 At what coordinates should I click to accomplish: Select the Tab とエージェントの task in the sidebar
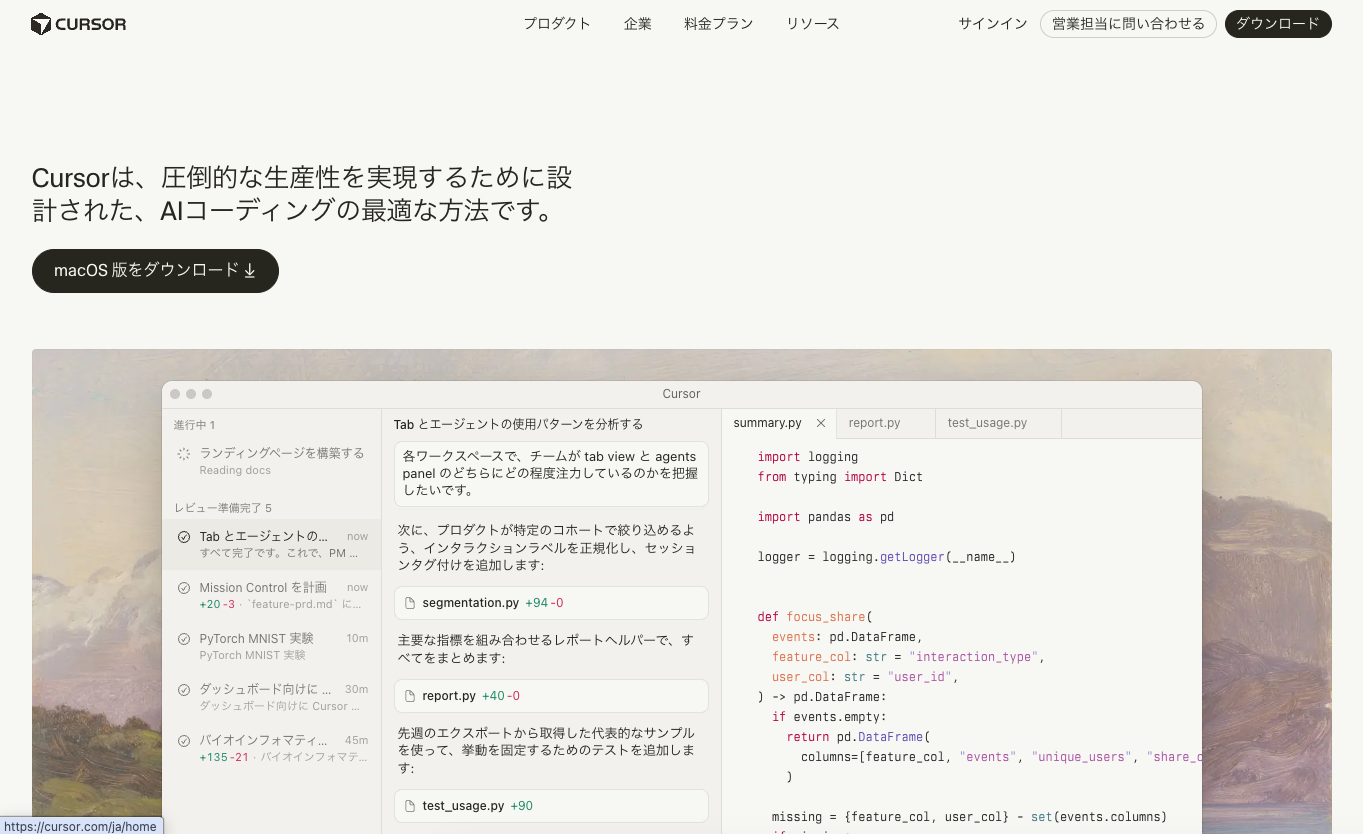click(x=260, y=544)
